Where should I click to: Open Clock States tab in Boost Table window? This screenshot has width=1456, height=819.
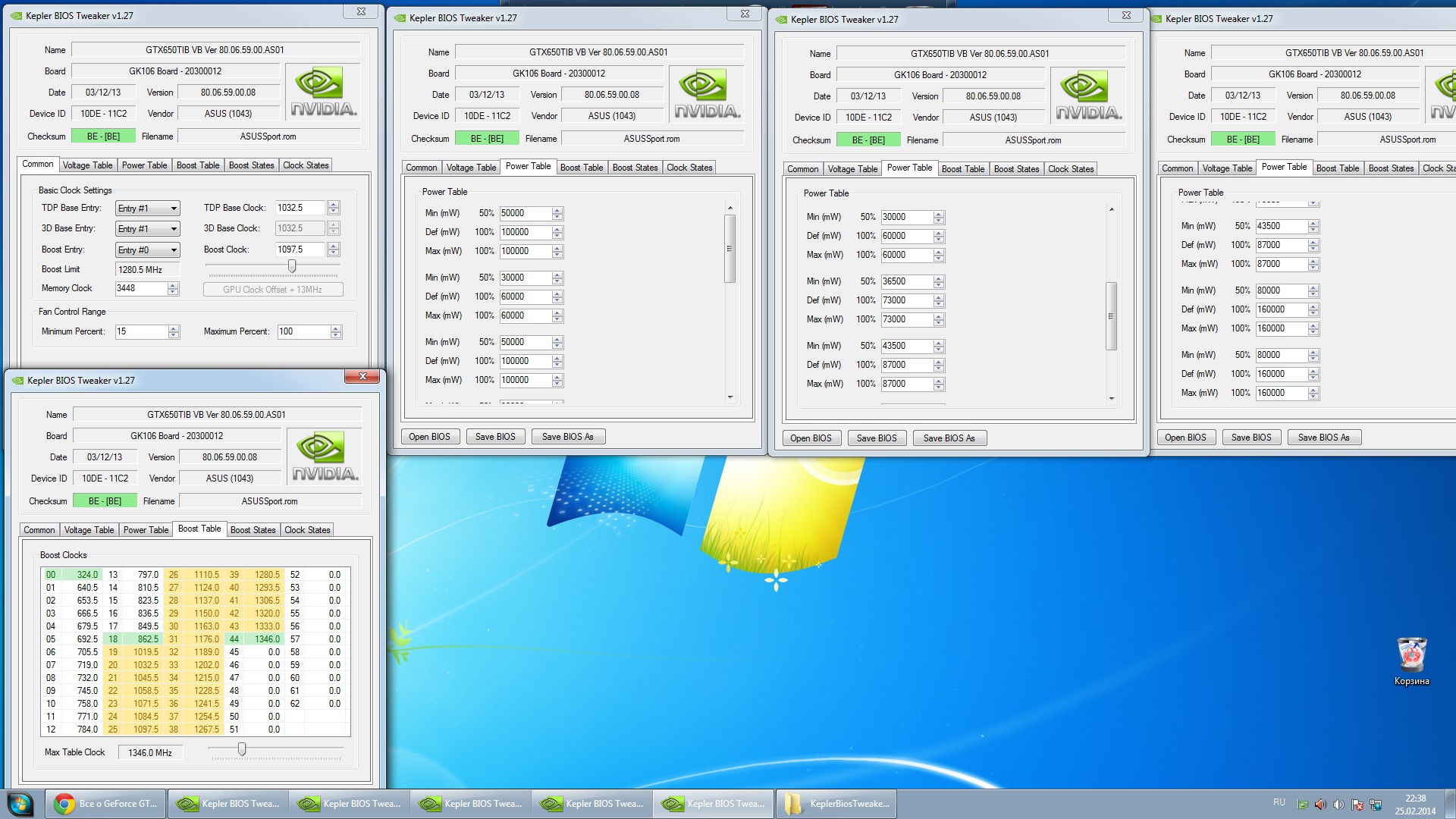307,530
